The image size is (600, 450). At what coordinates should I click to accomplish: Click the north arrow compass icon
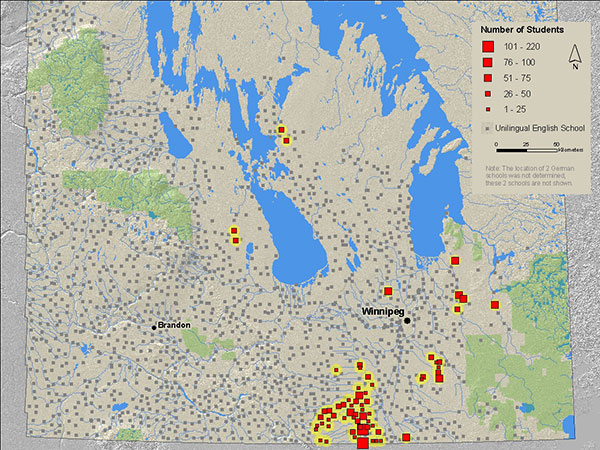(x=573, y=58)
